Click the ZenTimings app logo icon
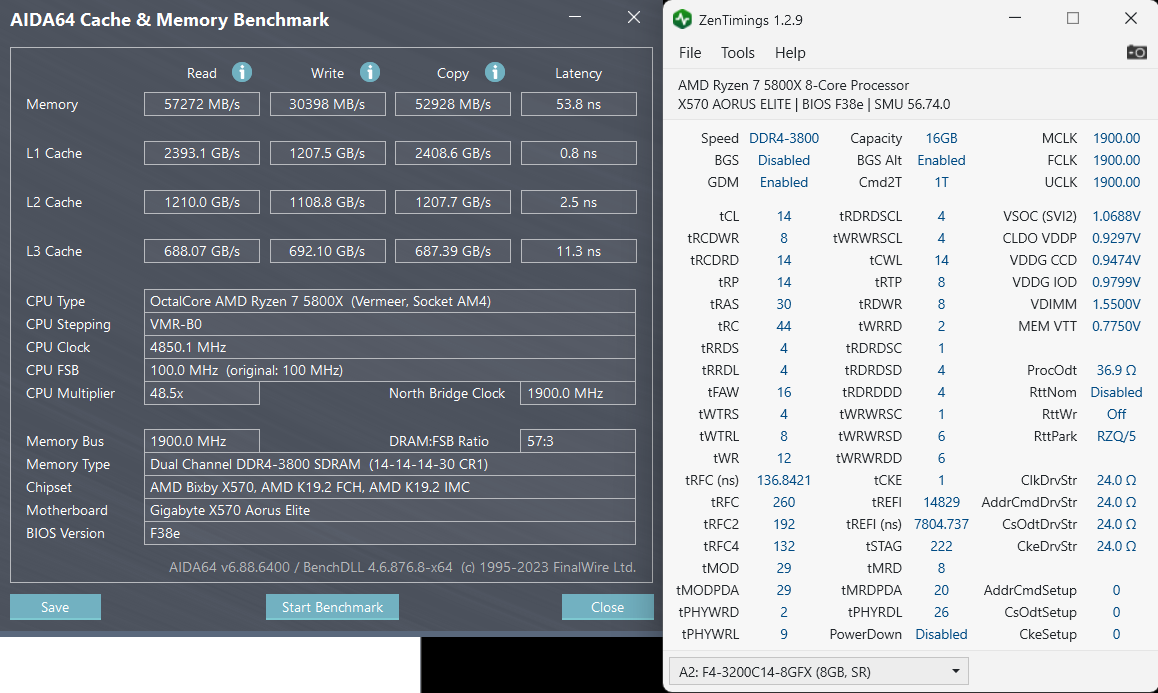This screenshot has width=1158, height=693. coord(682,19)
